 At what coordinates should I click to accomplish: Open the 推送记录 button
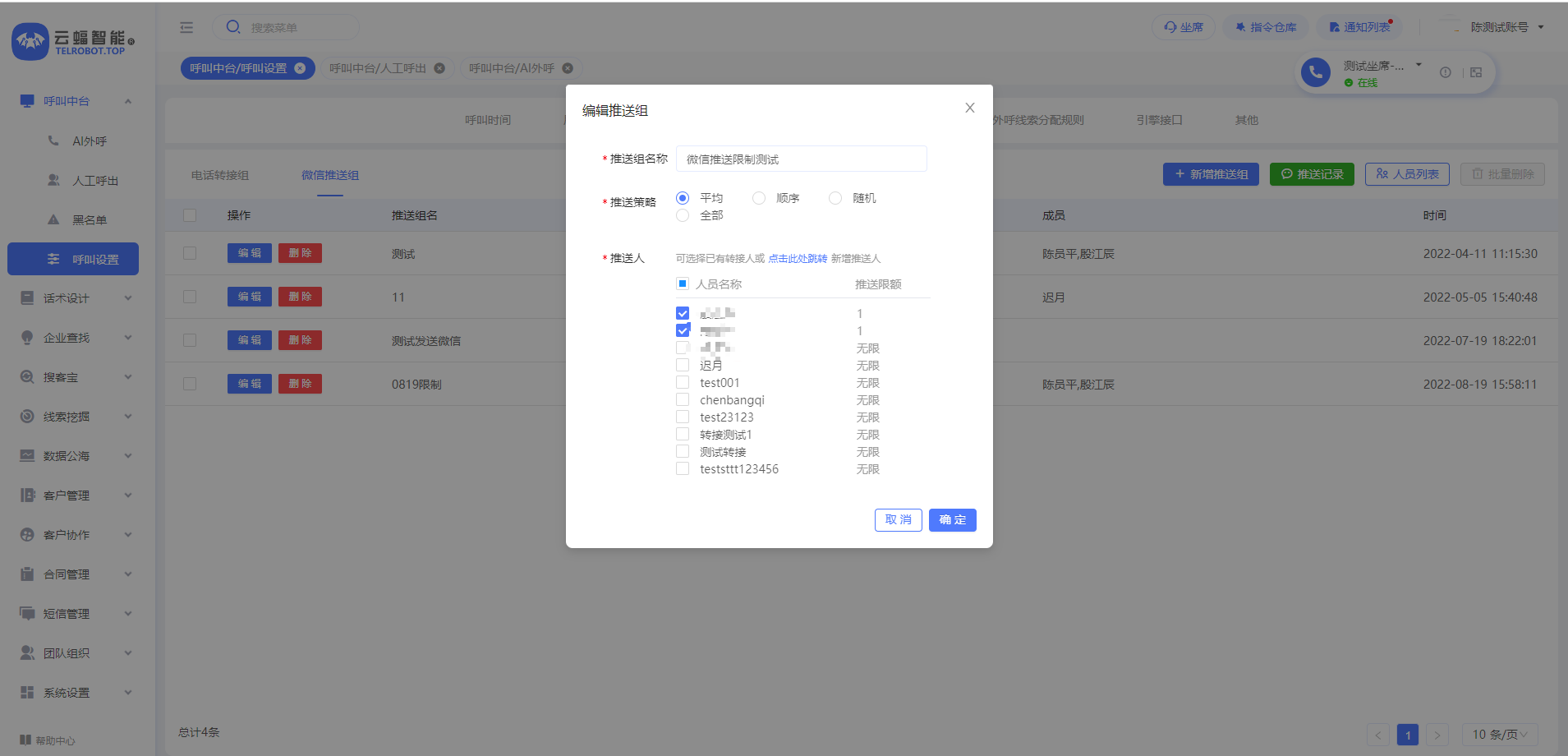pos(1312,174)
